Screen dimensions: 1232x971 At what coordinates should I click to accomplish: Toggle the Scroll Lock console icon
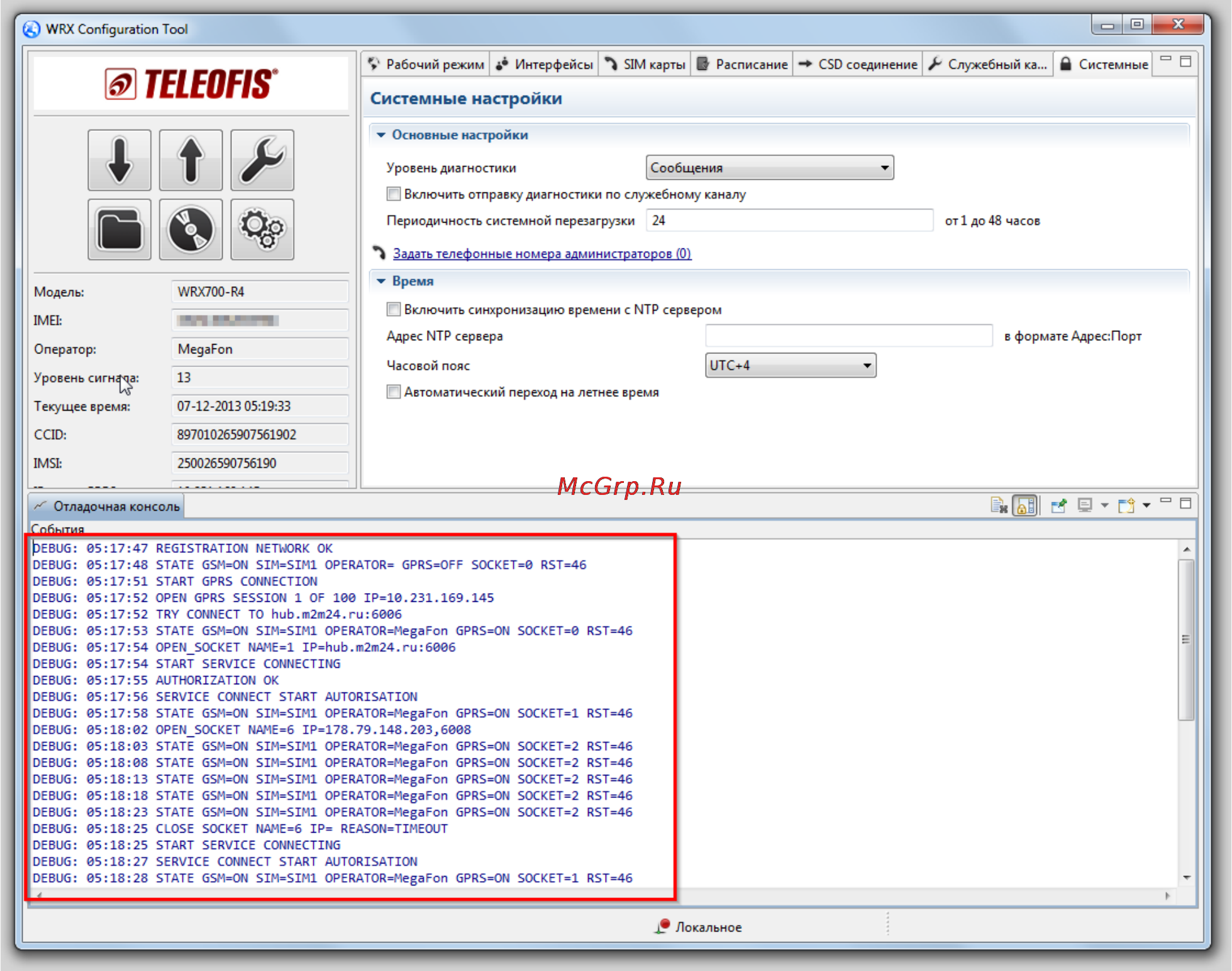1025,505
